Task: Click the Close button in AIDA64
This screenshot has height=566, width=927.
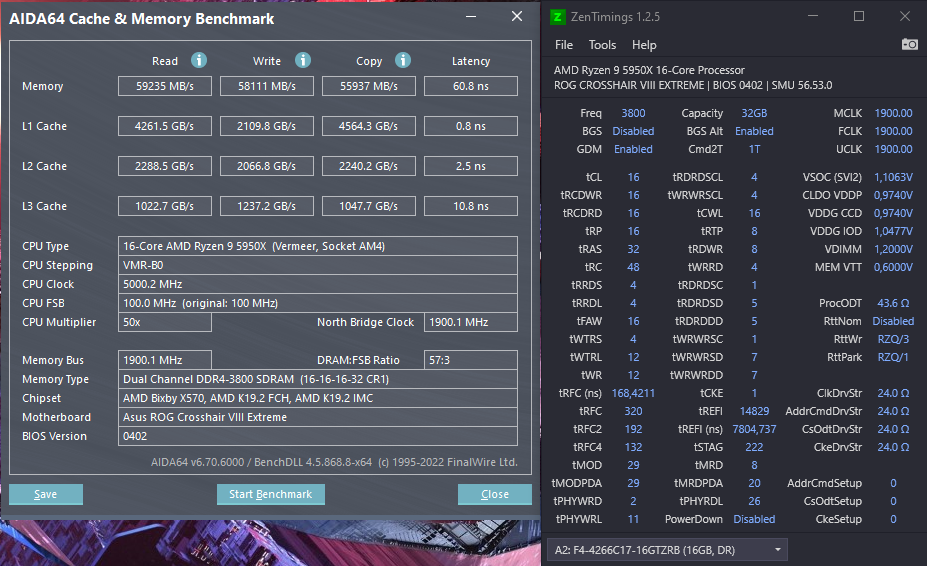Action: click(x=494, y=494)
